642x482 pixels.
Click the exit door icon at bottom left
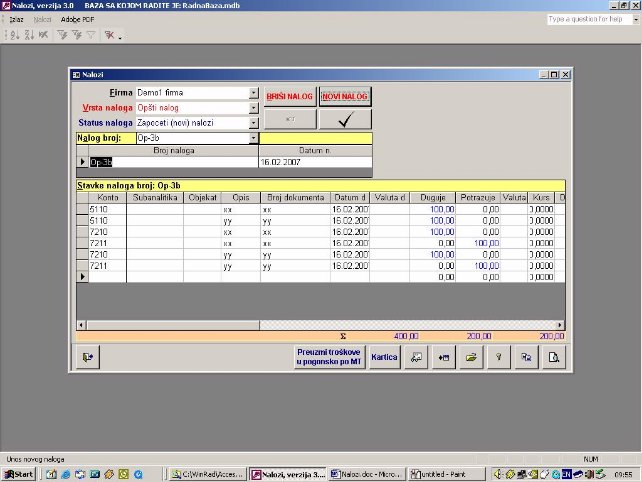[x=89, y=357]
